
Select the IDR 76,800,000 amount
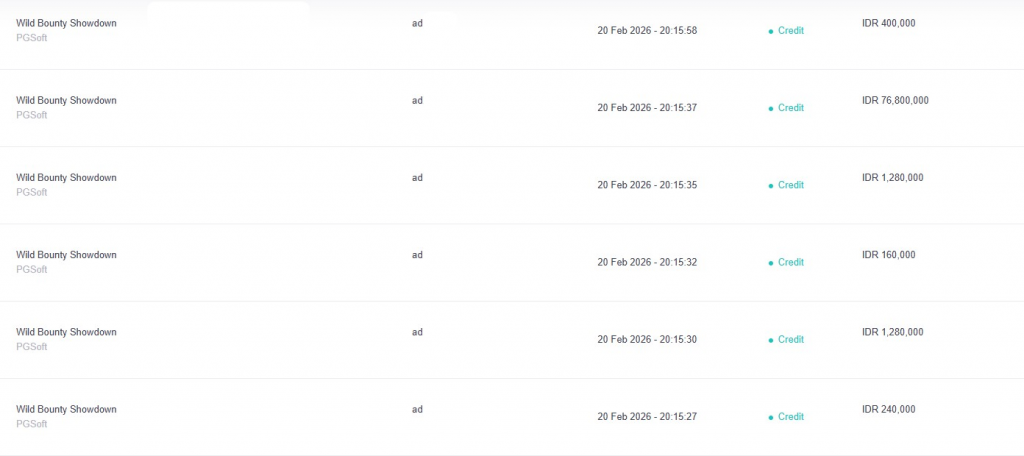[x=895, y=100]
